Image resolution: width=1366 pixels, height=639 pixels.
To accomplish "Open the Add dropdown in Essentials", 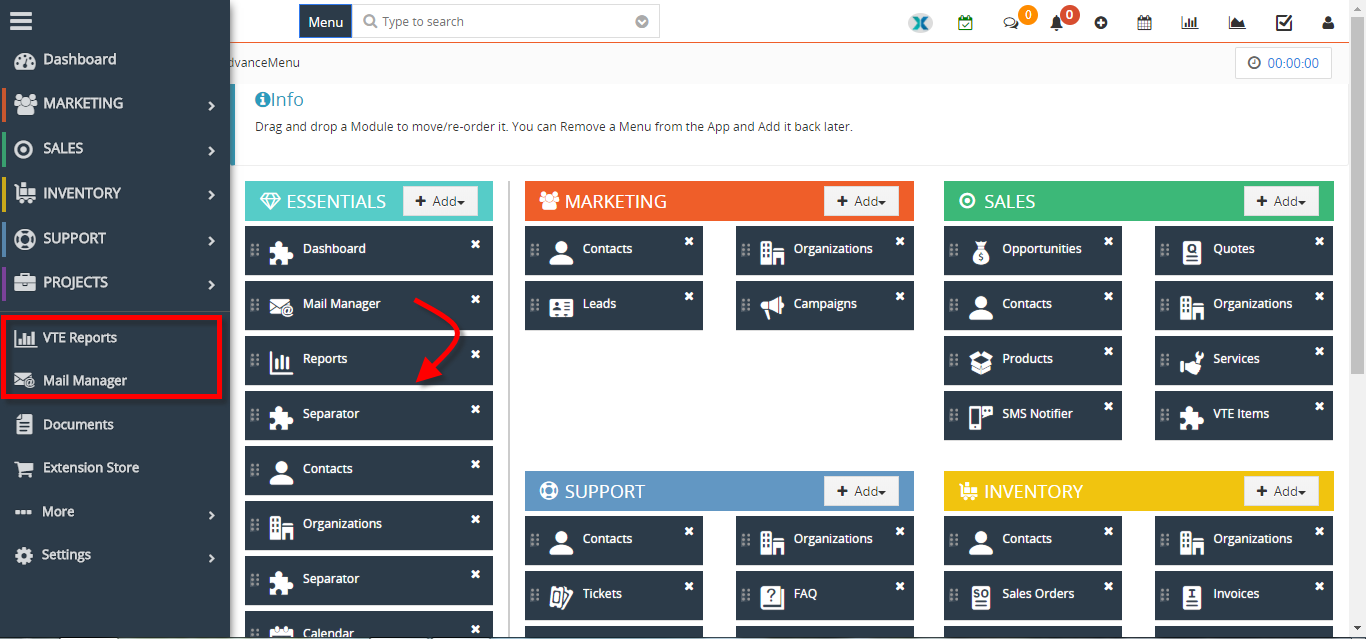I will 440,201.
